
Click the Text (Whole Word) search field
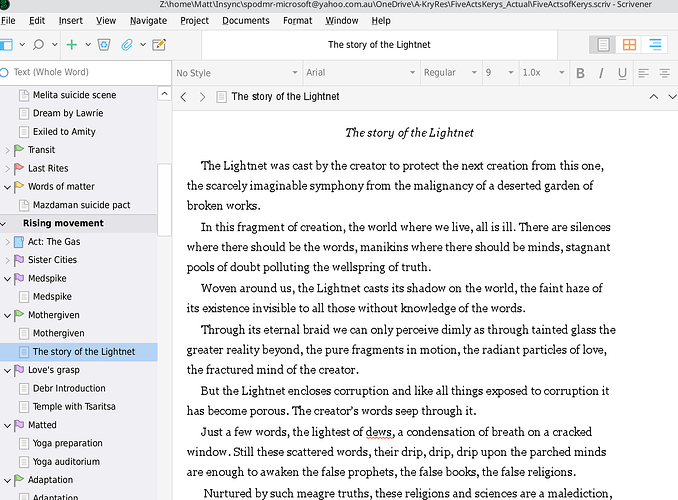coord(86,72)
